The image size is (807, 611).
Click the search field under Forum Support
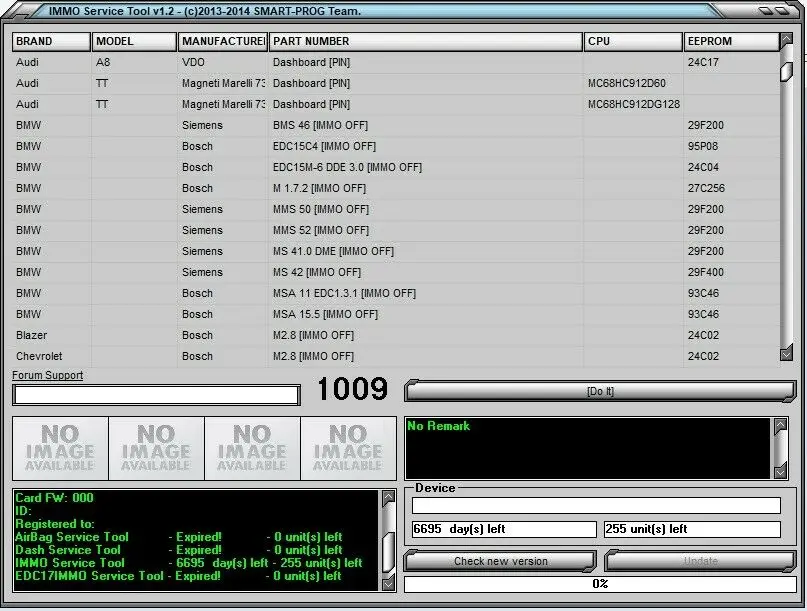click(x=156, y=395)
